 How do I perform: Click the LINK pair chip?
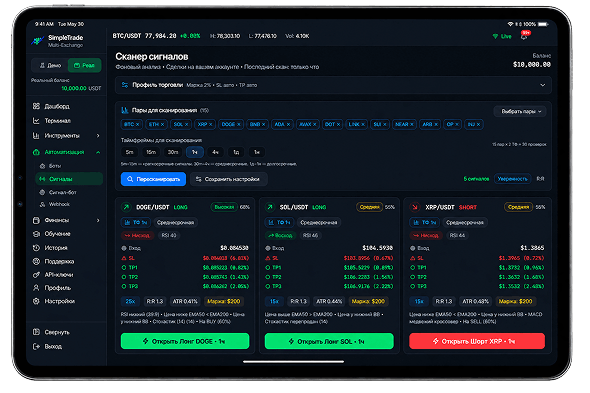(x=357, y=124)
